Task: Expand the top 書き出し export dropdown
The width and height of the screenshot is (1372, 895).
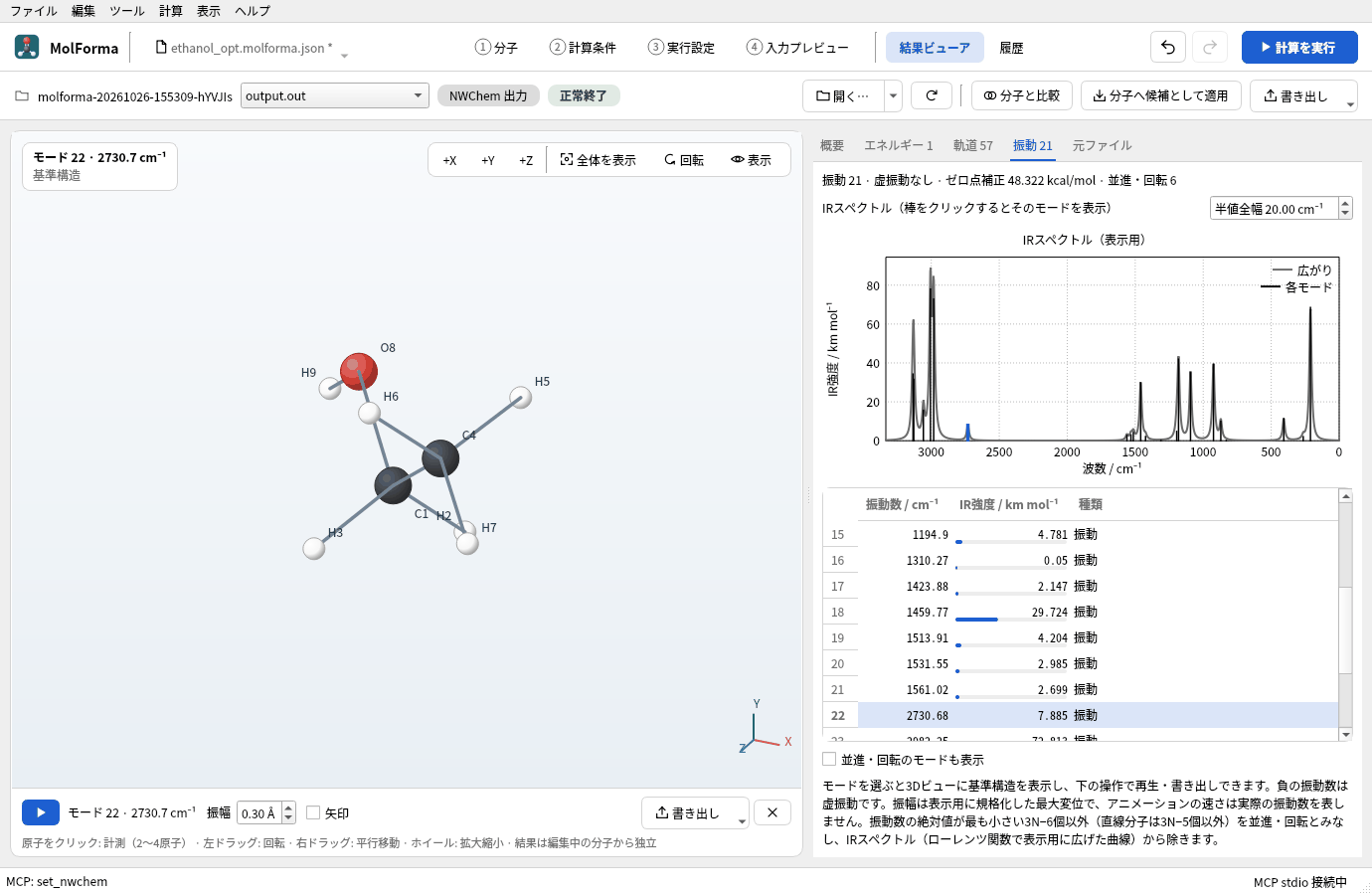Action: pyautogui.click(x=1350, y=103)
